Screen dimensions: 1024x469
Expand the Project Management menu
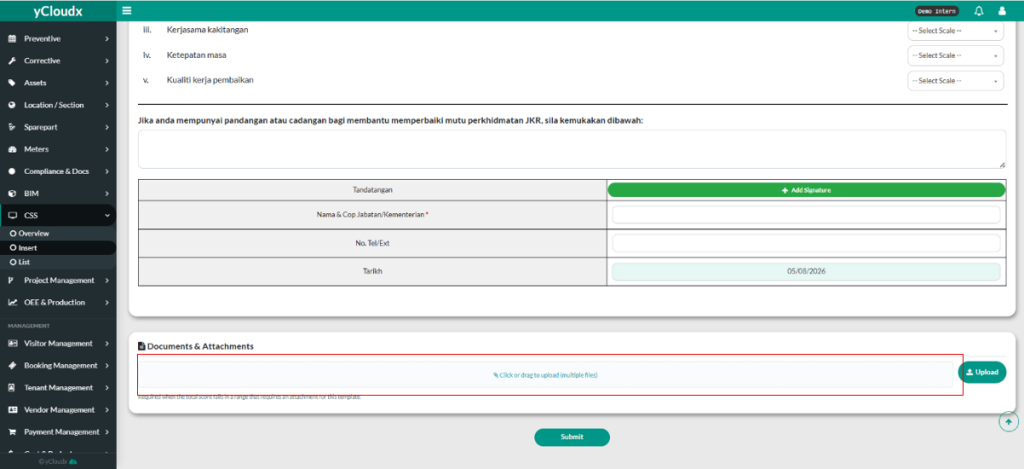(58, 280)
